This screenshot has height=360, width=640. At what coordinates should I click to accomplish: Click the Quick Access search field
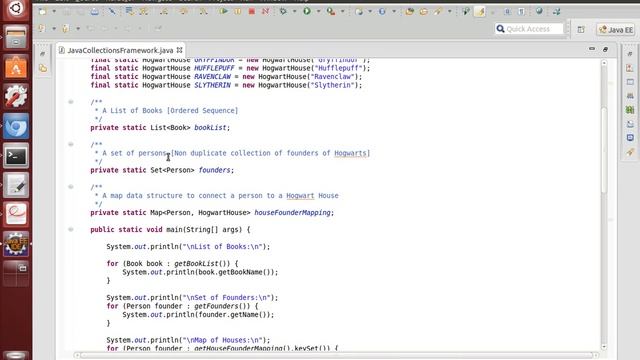[529, 29]
